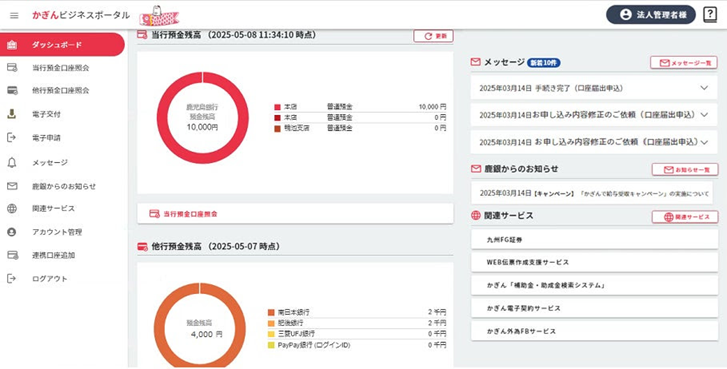Screen dimensions: 727x369
Task: Expand the third message's chevron arrow
Action: pyautogui.click(x=704, y=142)
